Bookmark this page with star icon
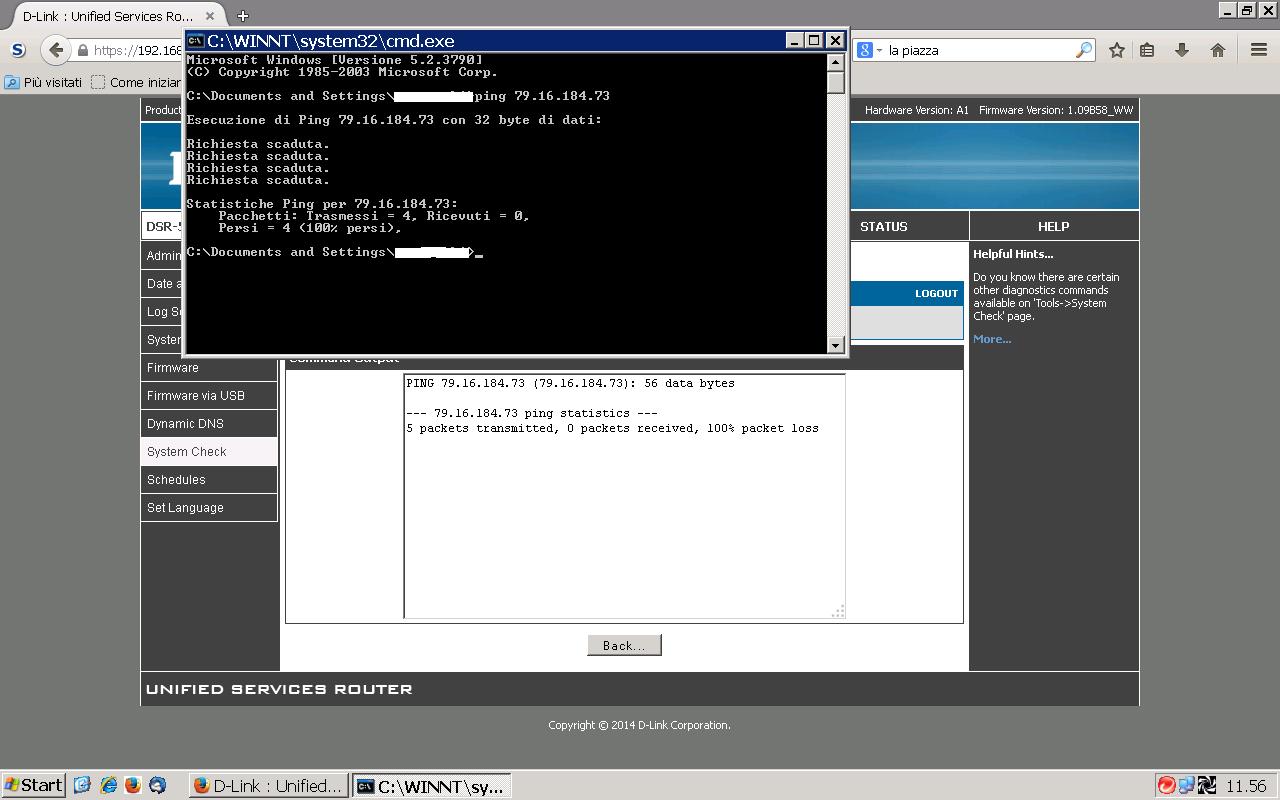Image resolution: width=1280 pixels, height=800 pixels. tap(1117, 50)
